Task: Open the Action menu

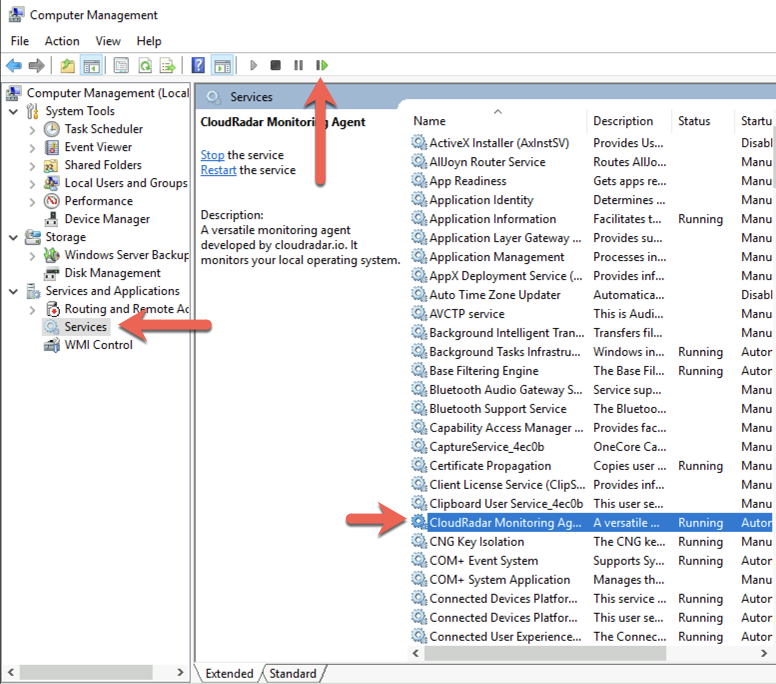Action: (62, 41)
